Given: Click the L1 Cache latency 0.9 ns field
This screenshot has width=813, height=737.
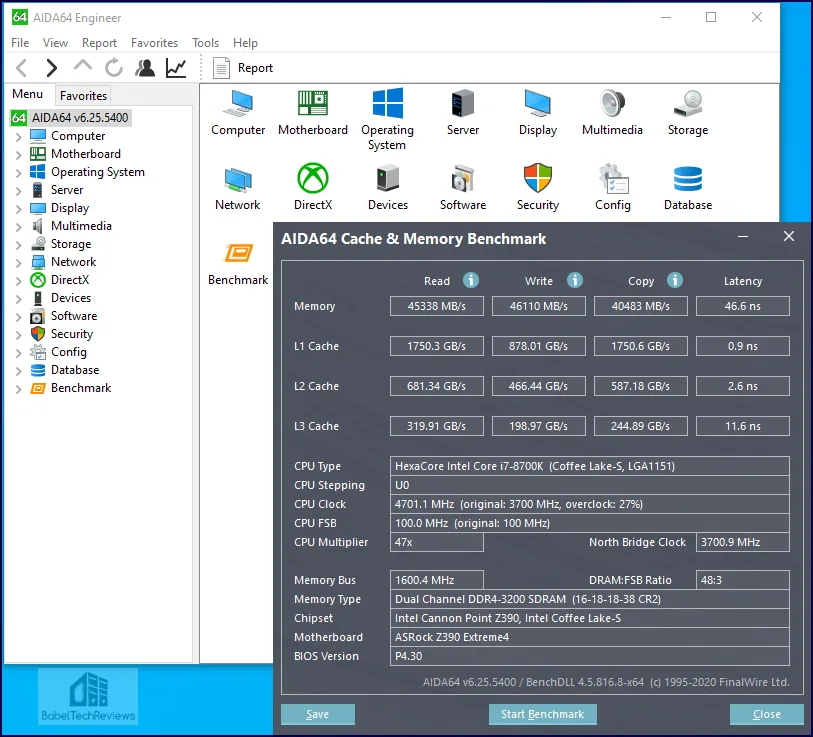Looking at the screenshot, I should pos(742,346).
